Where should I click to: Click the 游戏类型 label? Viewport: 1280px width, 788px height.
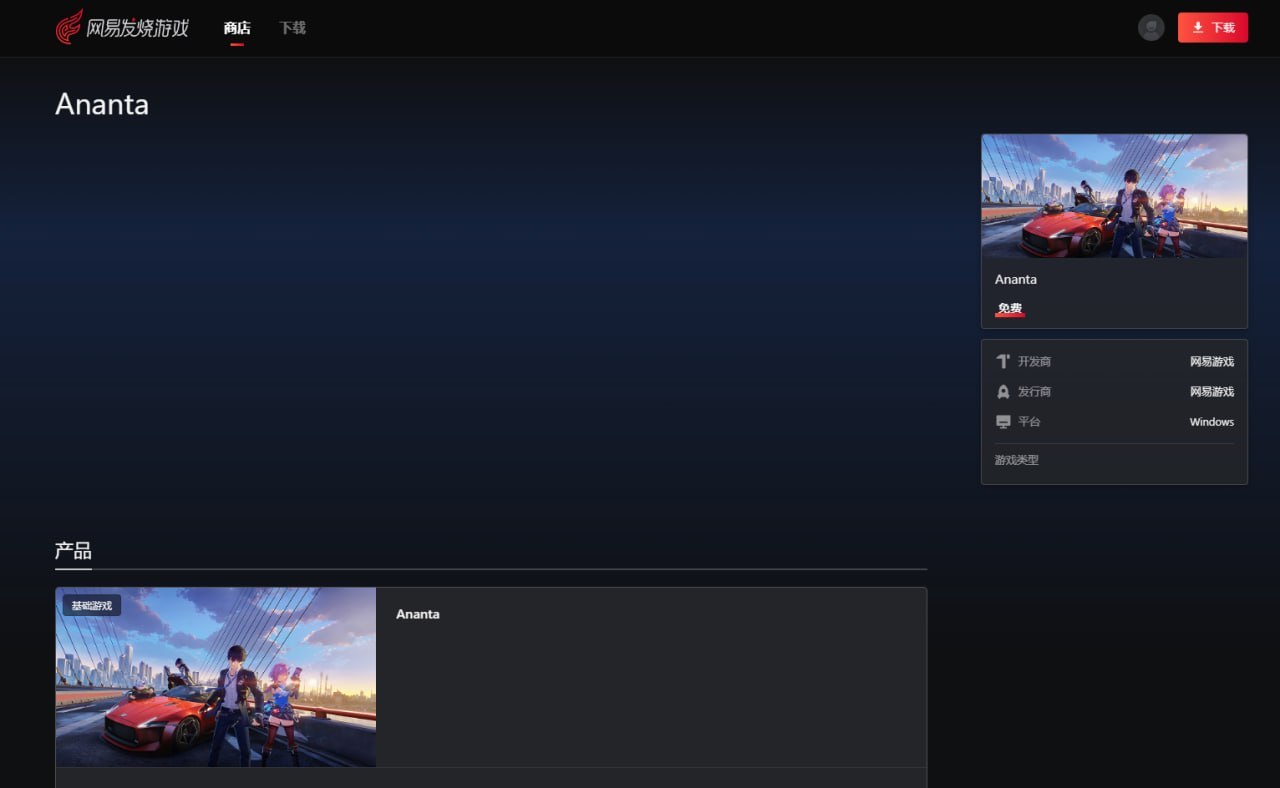click(1017, 460)
